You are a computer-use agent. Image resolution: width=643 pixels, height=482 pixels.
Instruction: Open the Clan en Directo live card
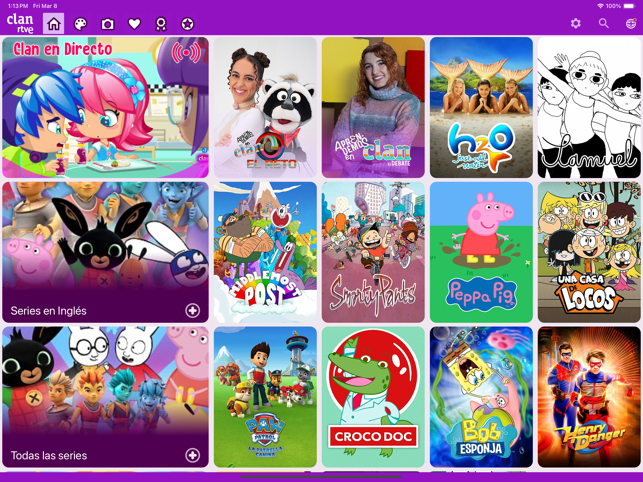click(105, 107)
